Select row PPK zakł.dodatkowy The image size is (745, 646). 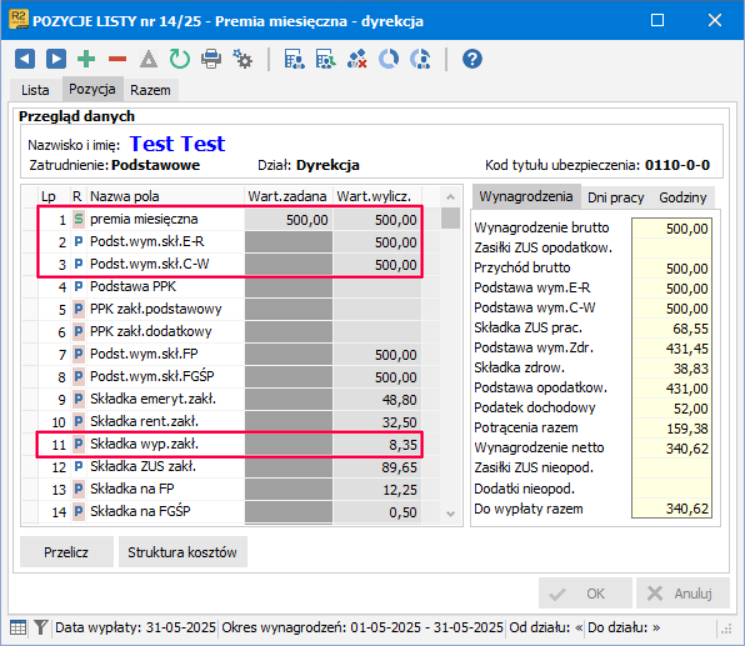coord(230,332)
